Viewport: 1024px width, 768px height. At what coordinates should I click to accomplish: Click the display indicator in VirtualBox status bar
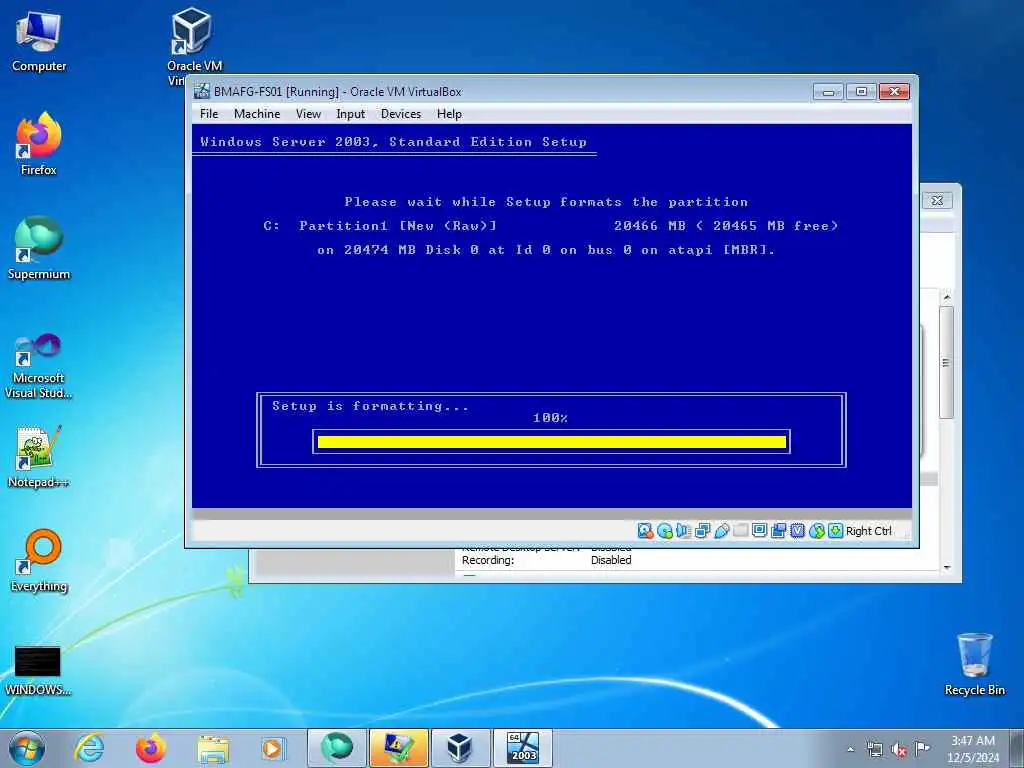759,530
